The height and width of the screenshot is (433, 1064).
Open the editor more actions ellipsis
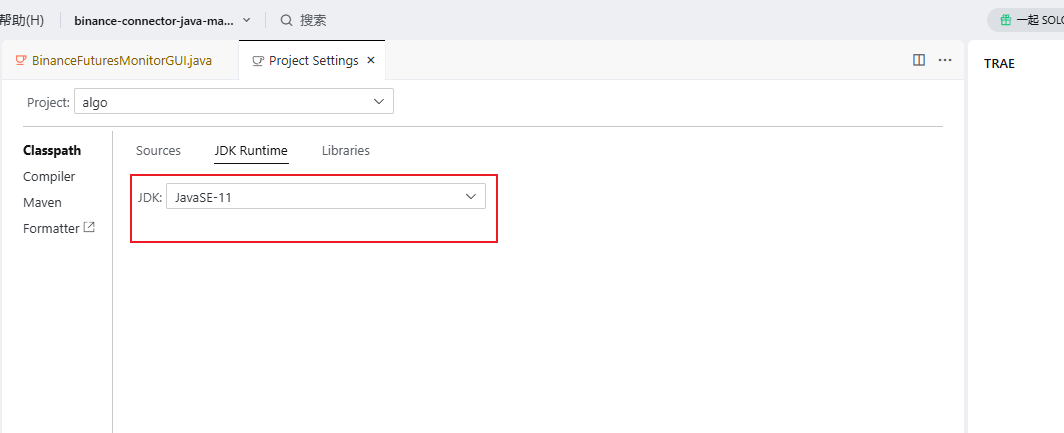pos(945,60)
